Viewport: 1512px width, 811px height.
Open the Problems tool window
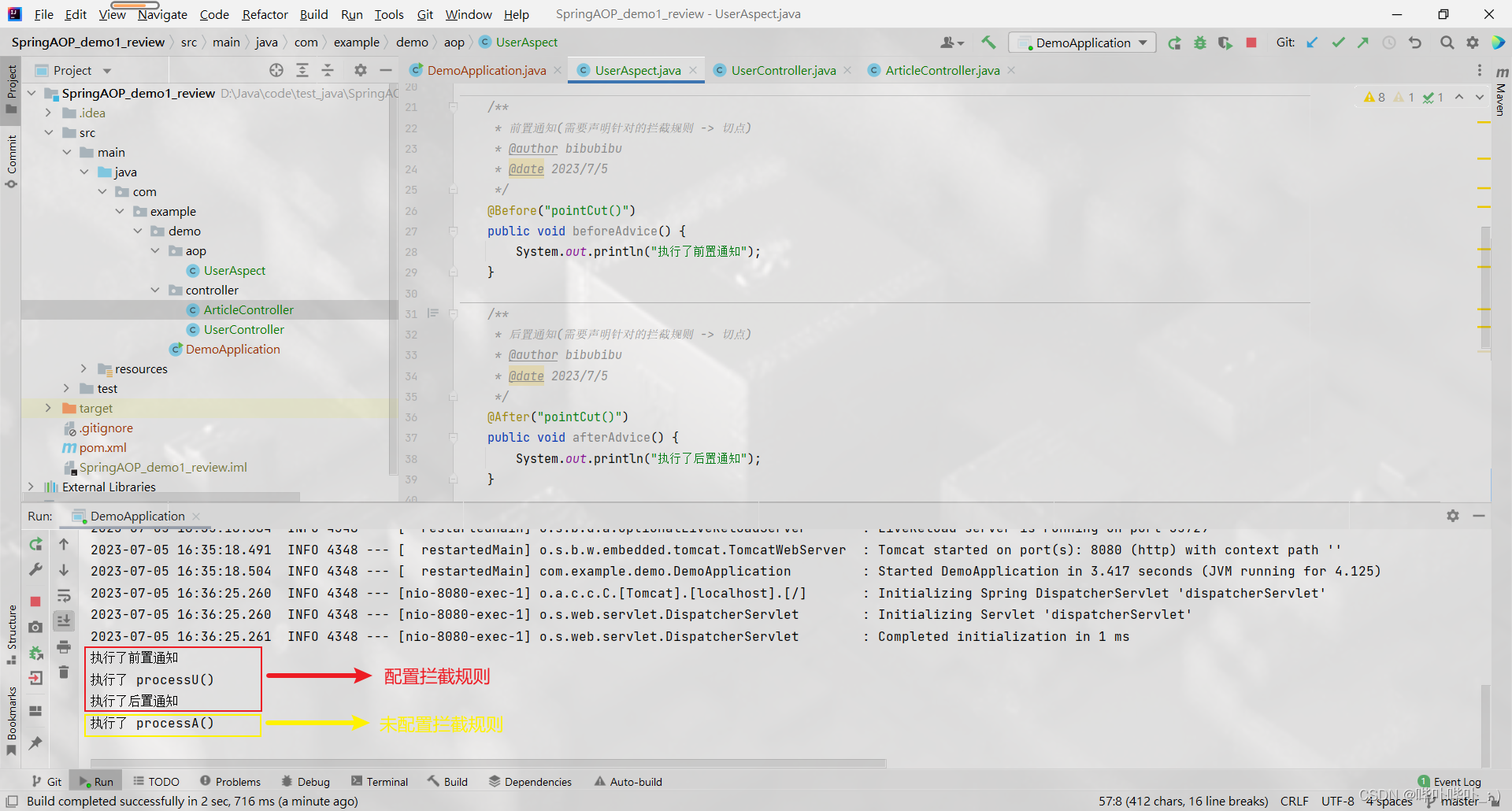tap(230, 782)
